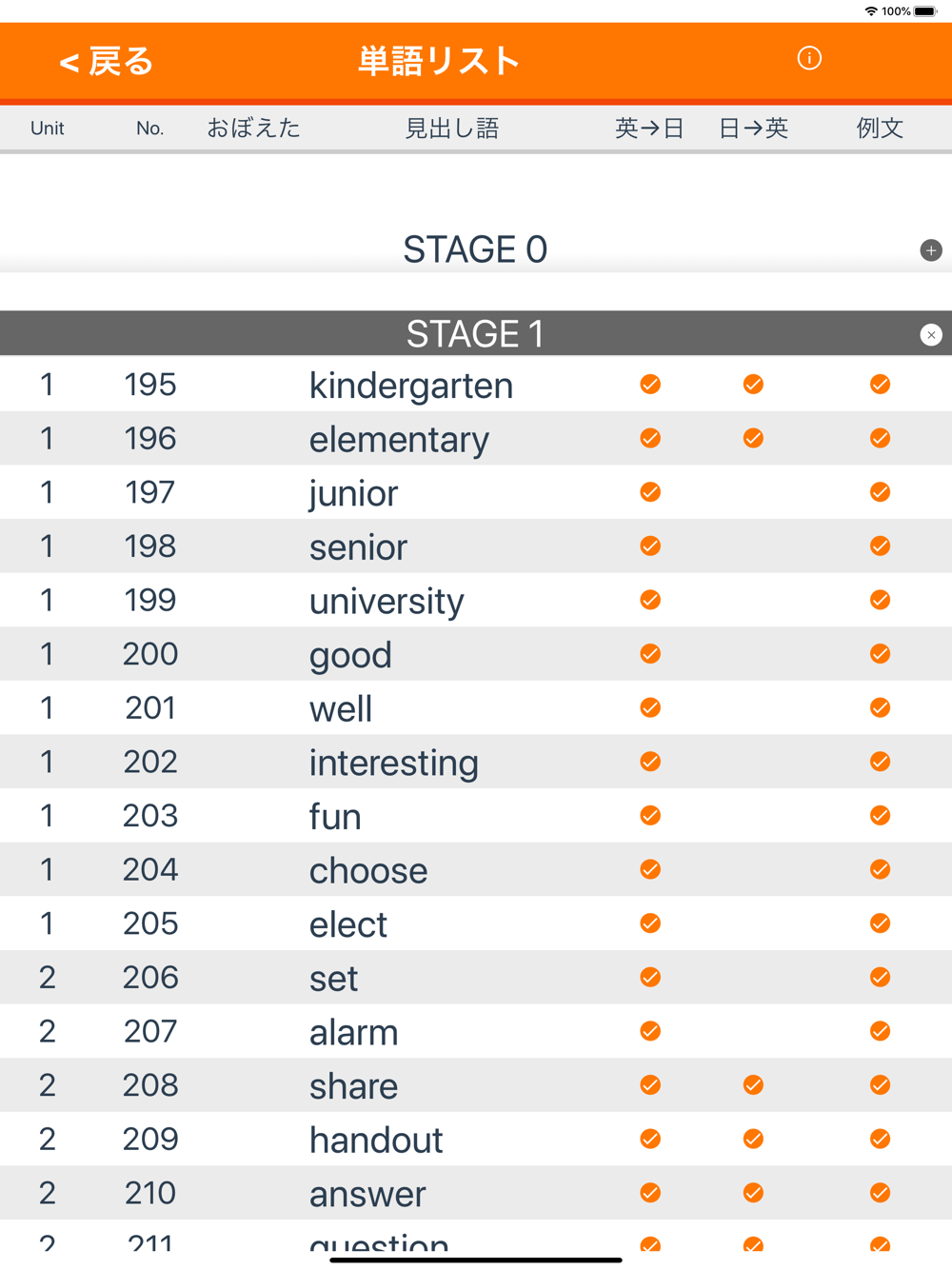Select row 205 elect
This screenshot has width=952, height=1270.
click(476, 923)
